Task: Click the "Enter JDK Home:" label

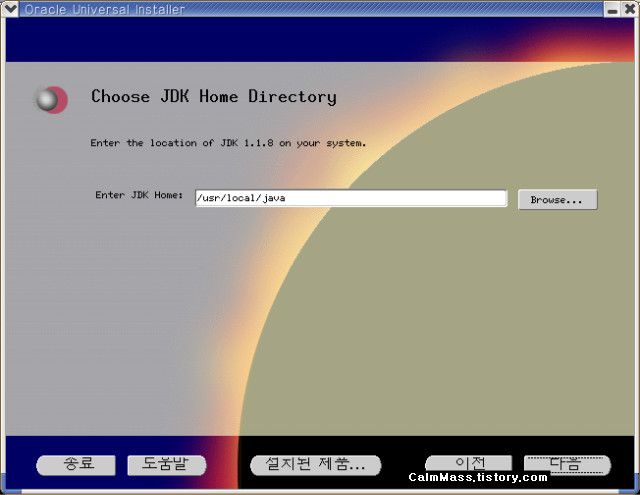Action: pos(139,195)
